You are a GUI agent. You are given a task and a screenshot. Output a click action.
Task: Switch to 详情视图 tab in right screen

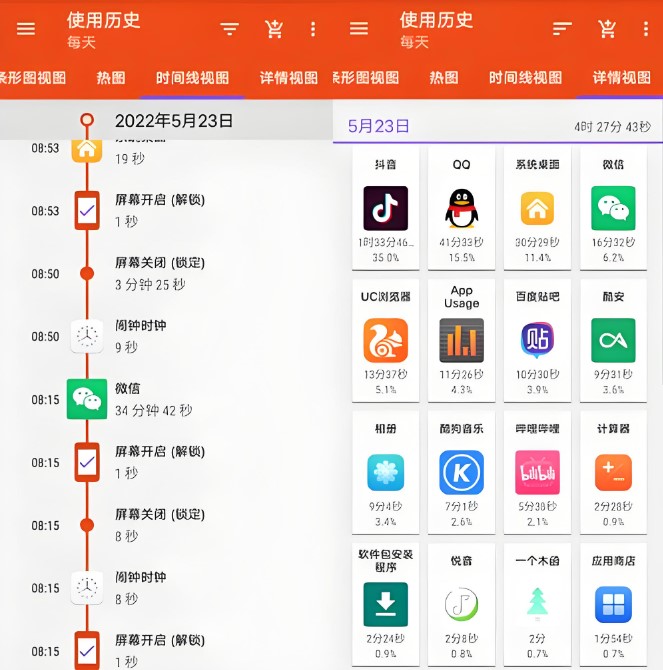pyautogui.click(x=622, y=78)
